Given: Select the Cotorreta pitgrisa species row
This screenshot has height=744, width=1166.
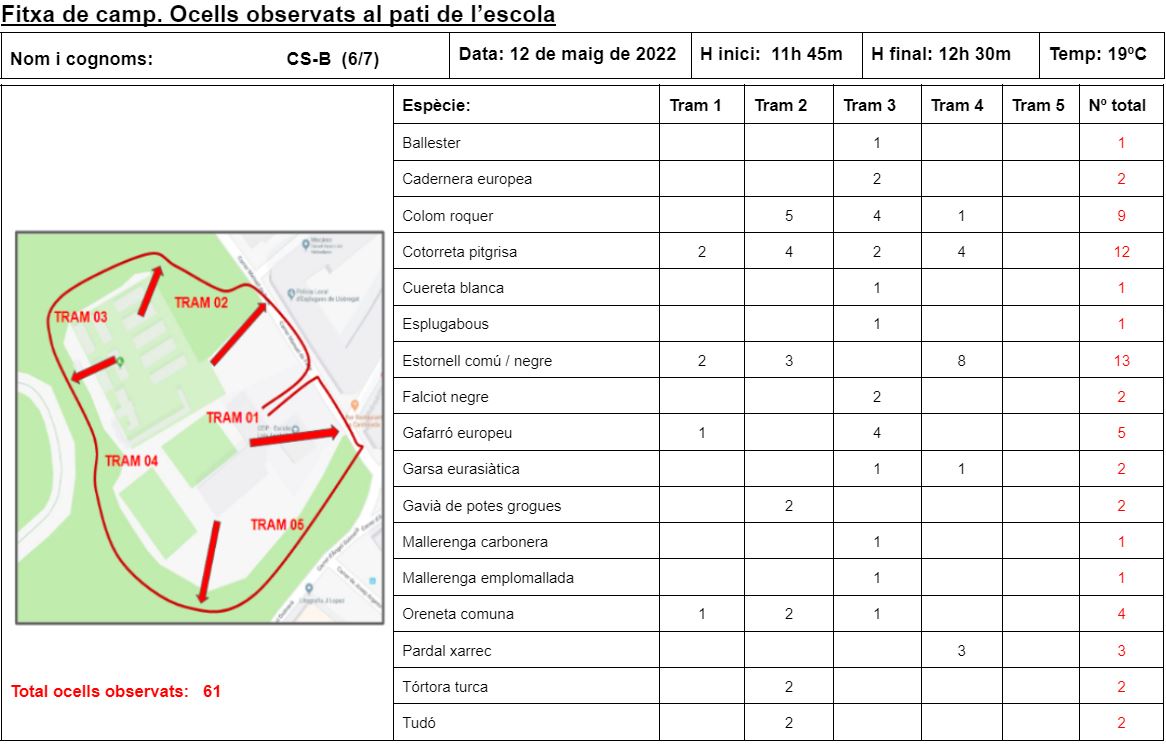Looking at the screenshot, I should (x=459, y=252).
